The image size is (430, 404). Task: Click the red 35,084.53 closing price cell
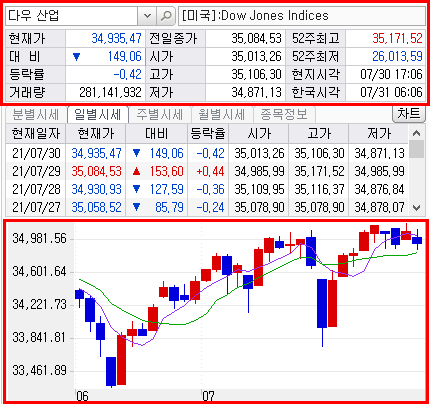coord(96,171)
